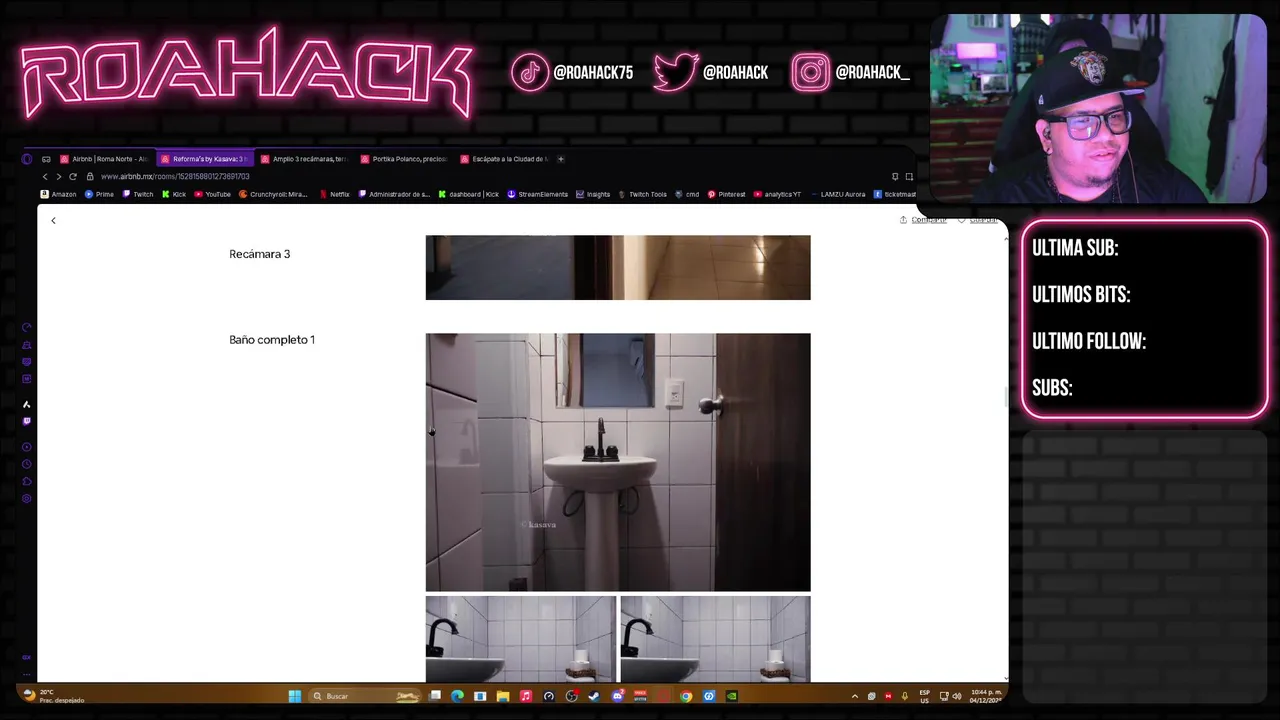Click the sidebar player icon above history
The image size is (1280, 720).
coord(27,447)
